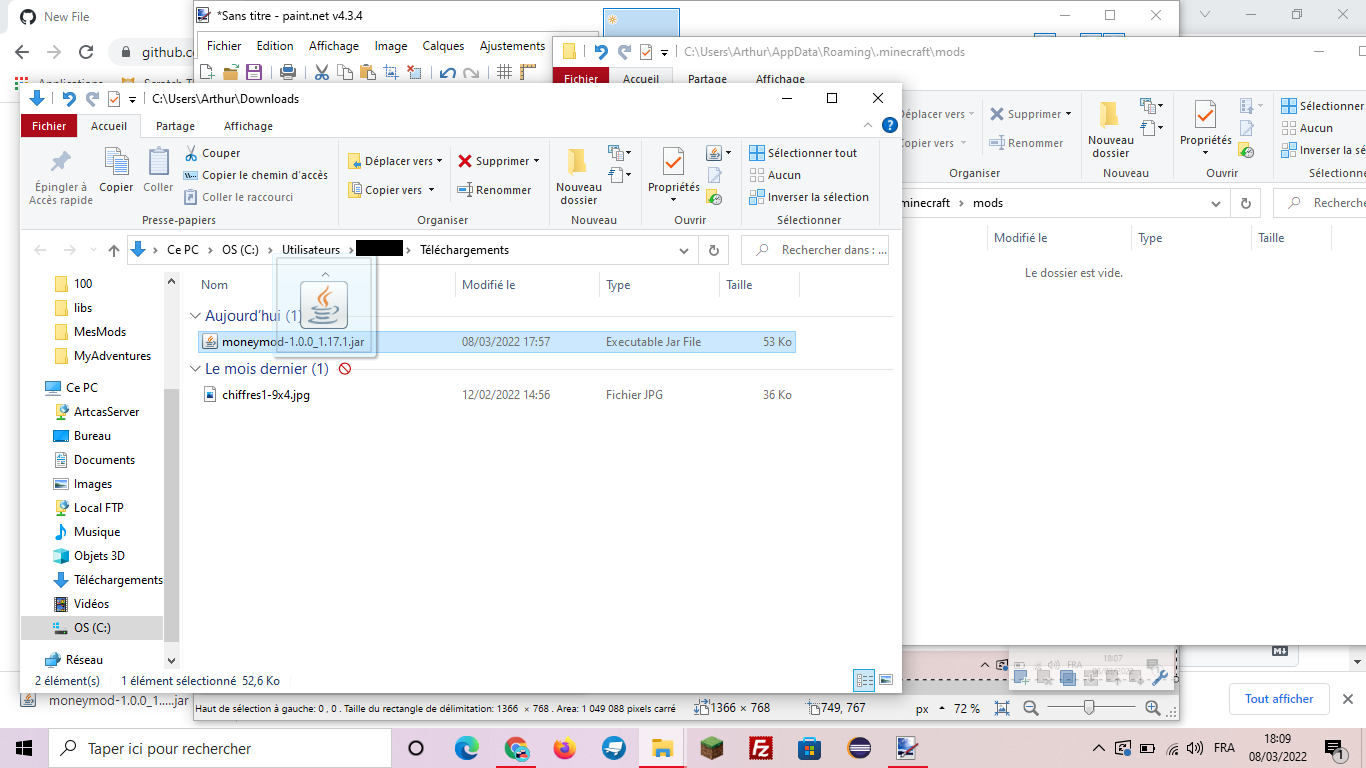Click Sélectionner tout in Downloads ribbon
Image resolution: width=1366 pixels, height=768 pixels.
coord(804,153)
